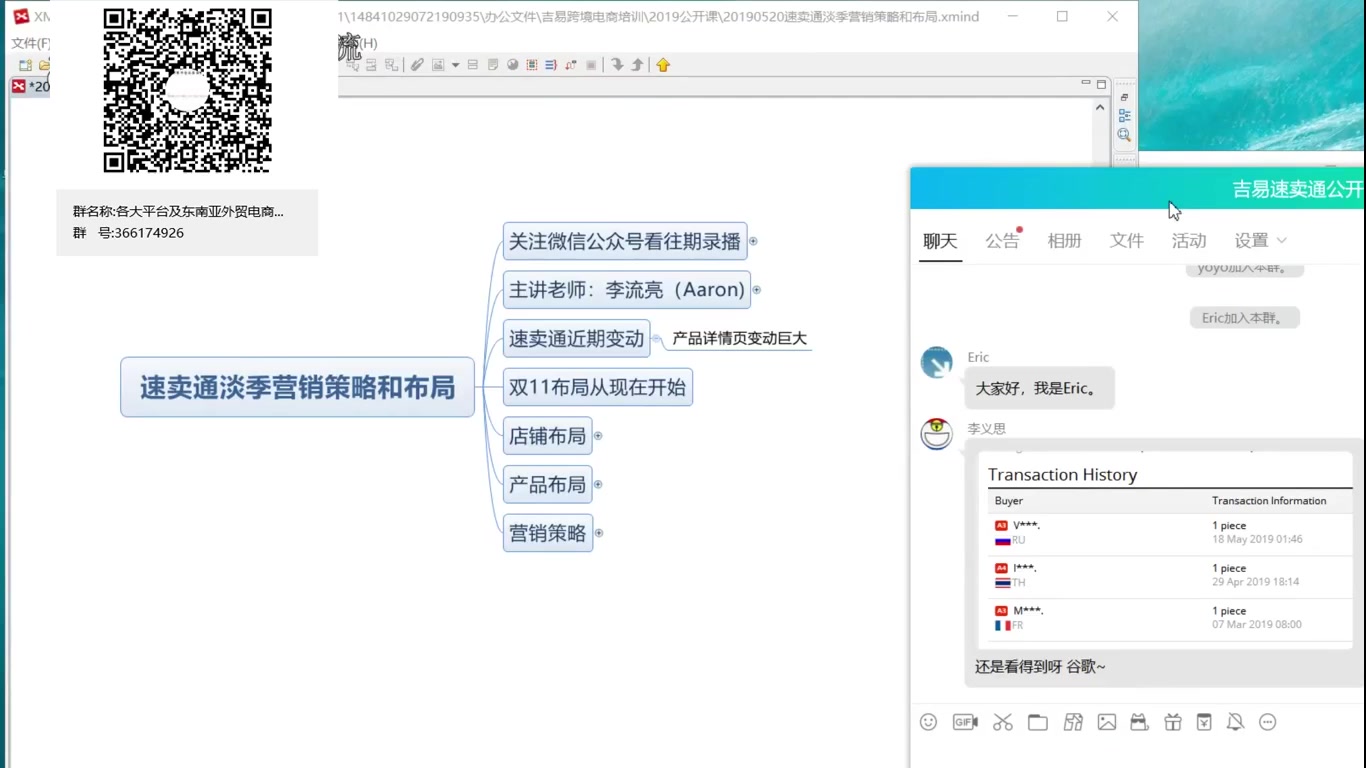This screenshot has width=1366, height=768.
Task: Click the up arrow of the canvas scrollbar
Action: point(1100,107)
